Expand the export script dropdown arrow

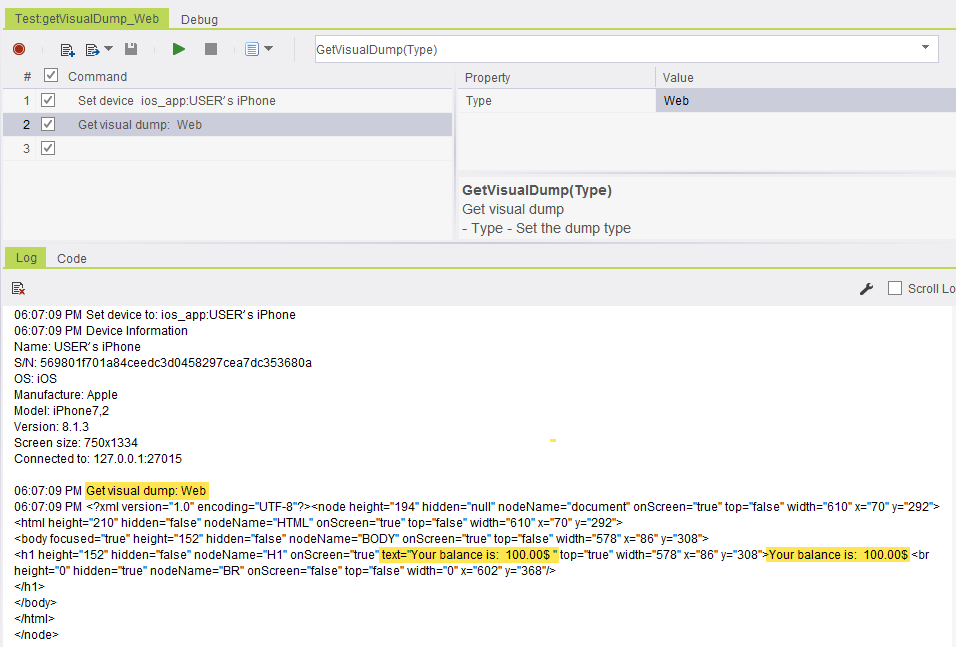[x=108, y=49]
